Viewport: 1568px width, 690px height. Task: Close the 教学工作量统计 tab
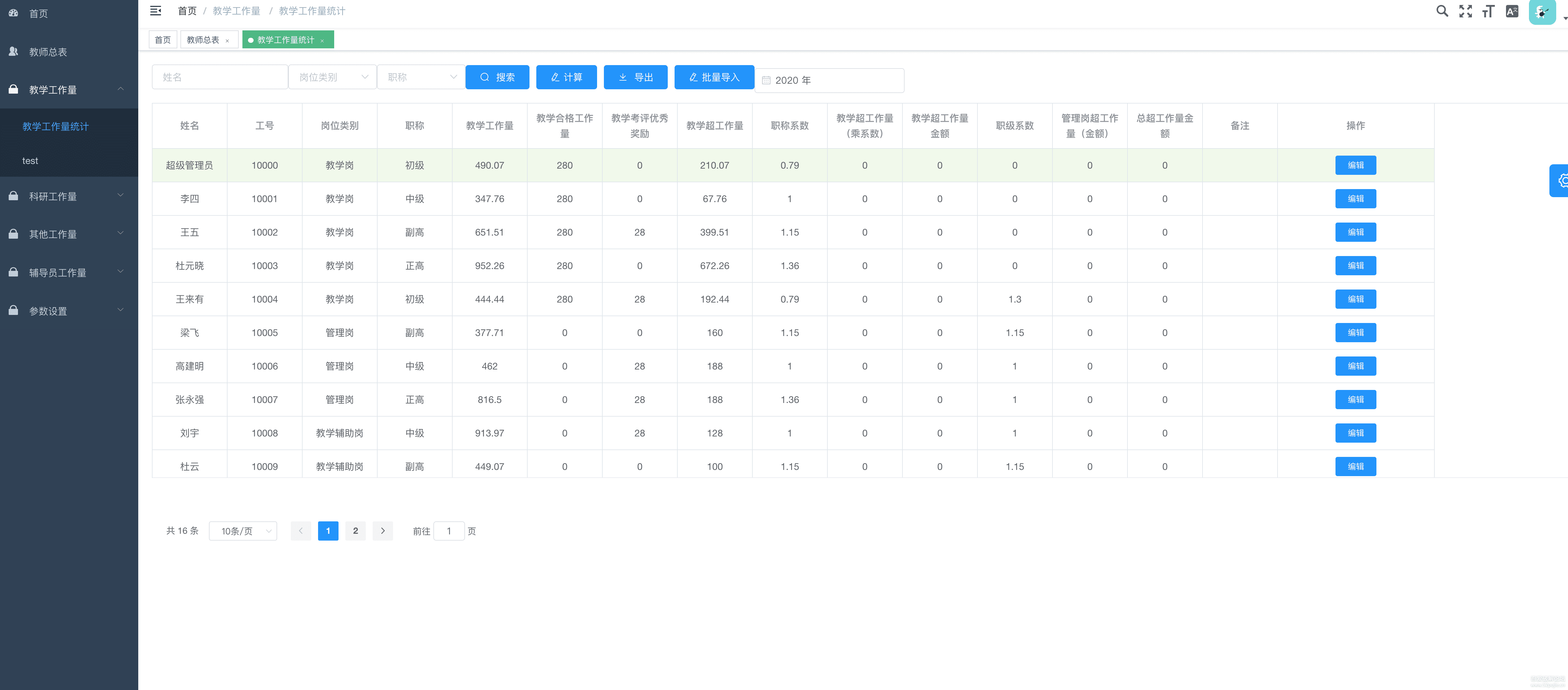click(322, 41)
